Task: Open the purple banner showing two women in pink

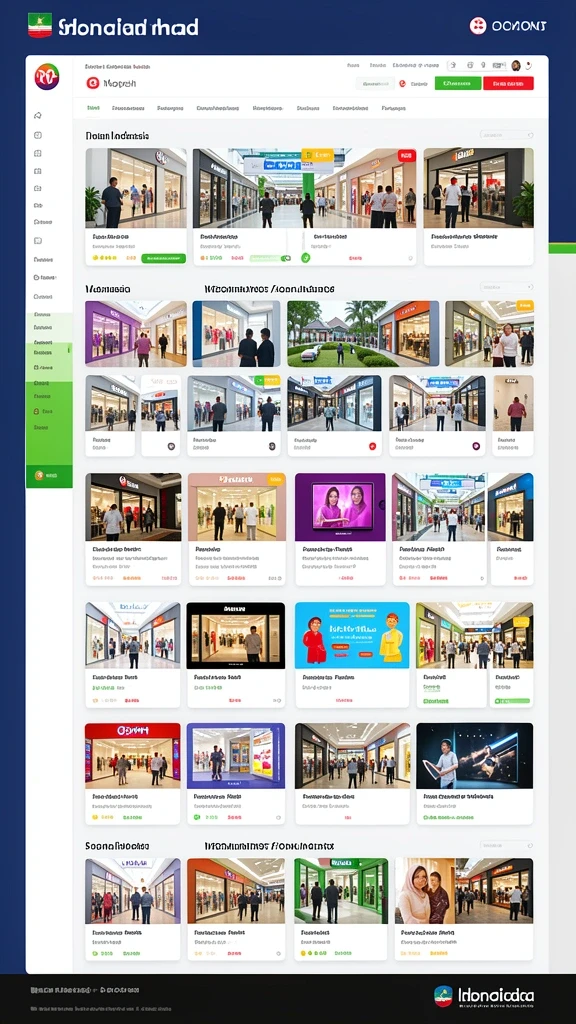Action: (x=340, y=507)
